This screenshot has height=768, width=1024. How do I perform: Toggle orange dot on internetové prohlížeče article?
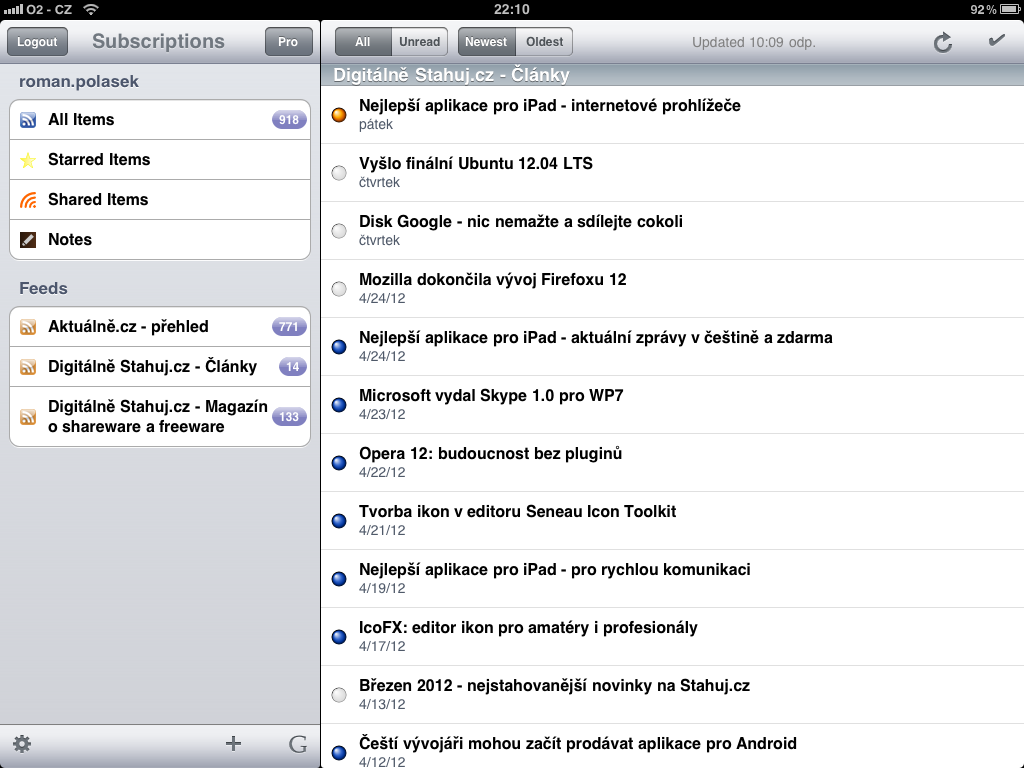point(339,115)
